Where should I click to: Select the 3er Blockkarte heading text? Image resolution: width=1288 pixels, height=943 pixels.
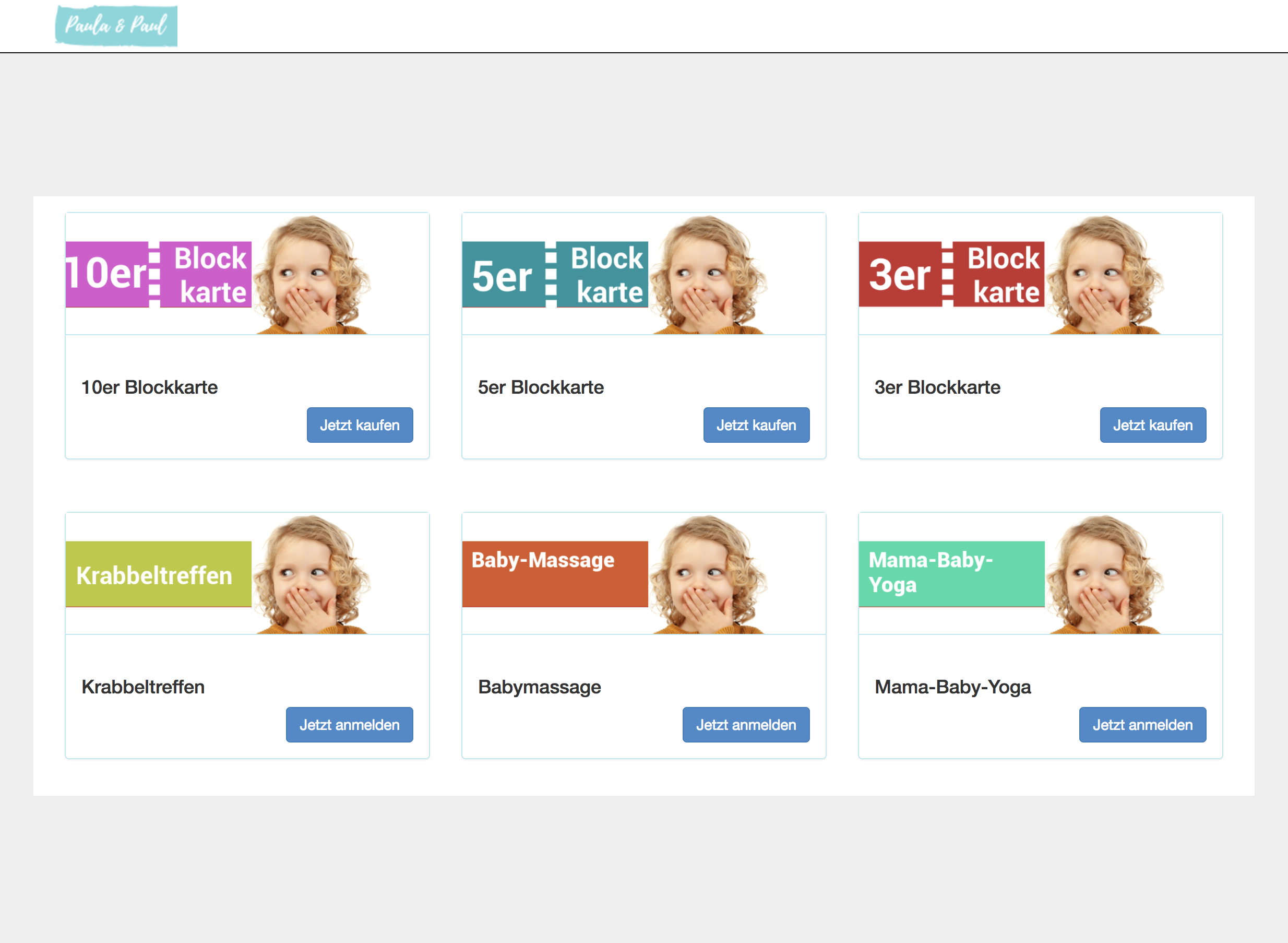point(937,387)
